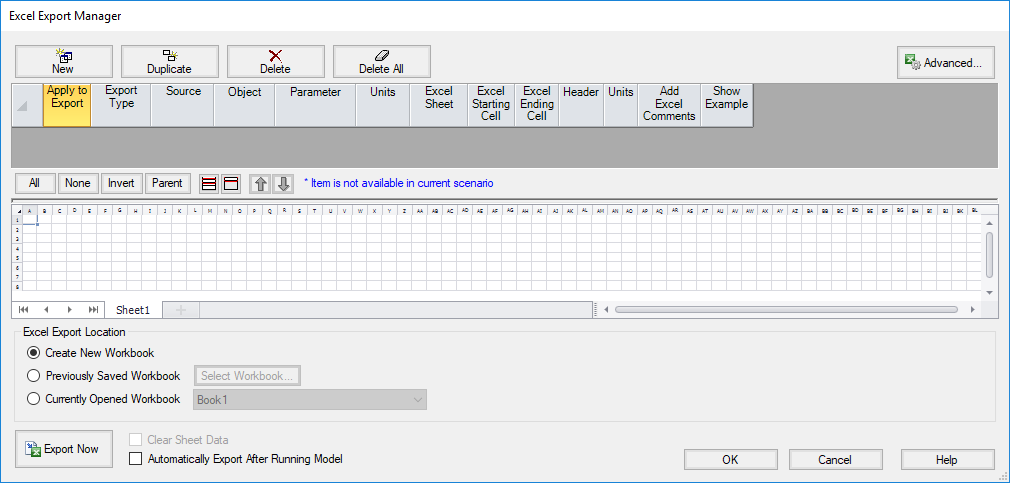Select Create New Workbook option
This screenshot has height=483, width=1010.
coord(35,353)
